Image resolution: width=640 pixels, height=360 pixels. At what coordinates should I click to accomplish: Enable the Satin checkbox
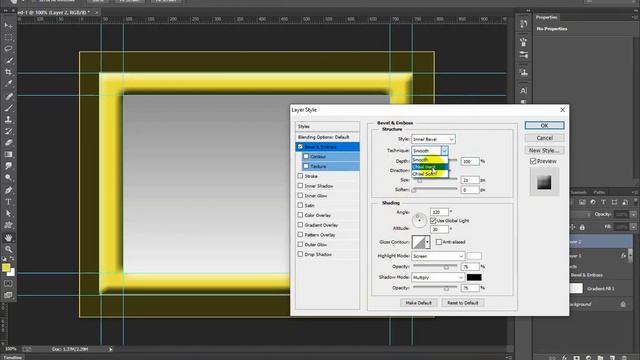(300, 205)
